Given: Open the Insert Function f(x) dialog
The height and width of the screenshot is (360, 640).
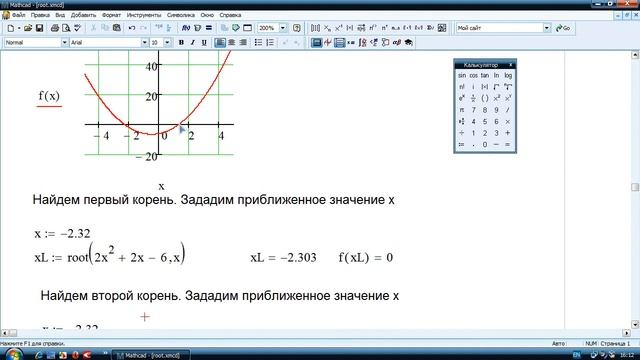Looking at the screenshot, I should 186,28.
